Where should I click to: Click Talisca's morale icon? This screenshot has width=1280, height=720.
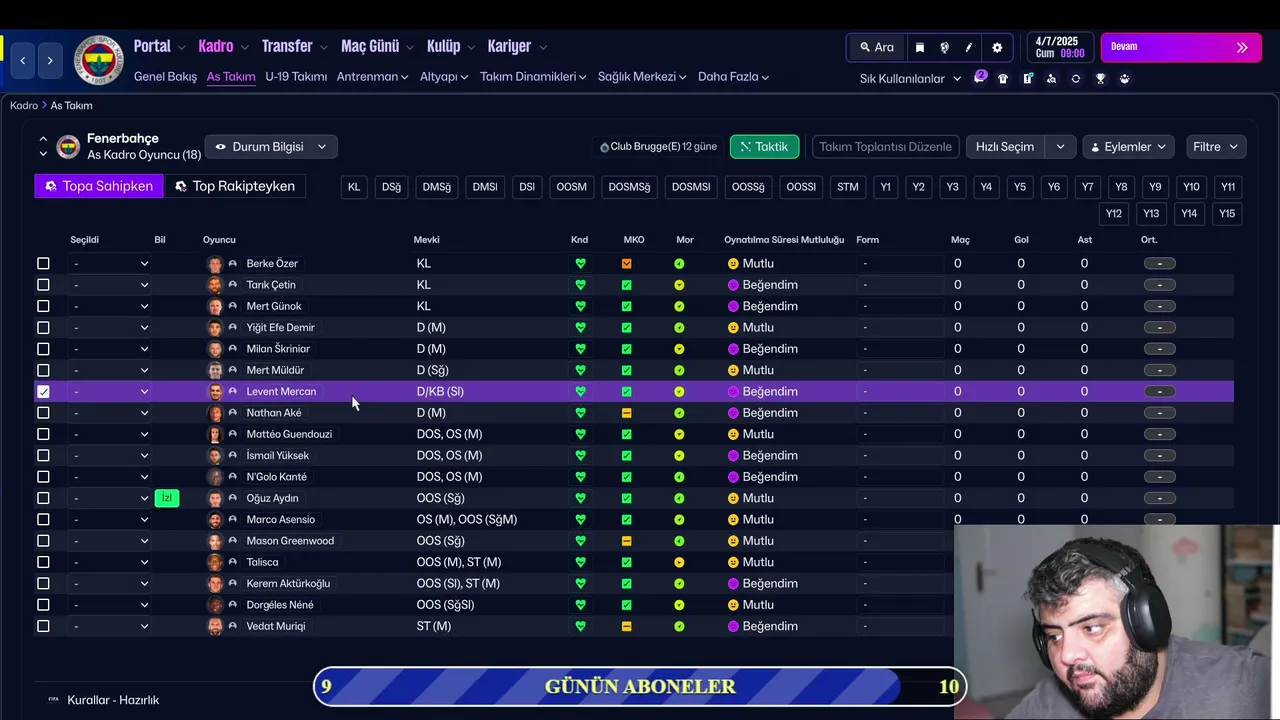679,562
